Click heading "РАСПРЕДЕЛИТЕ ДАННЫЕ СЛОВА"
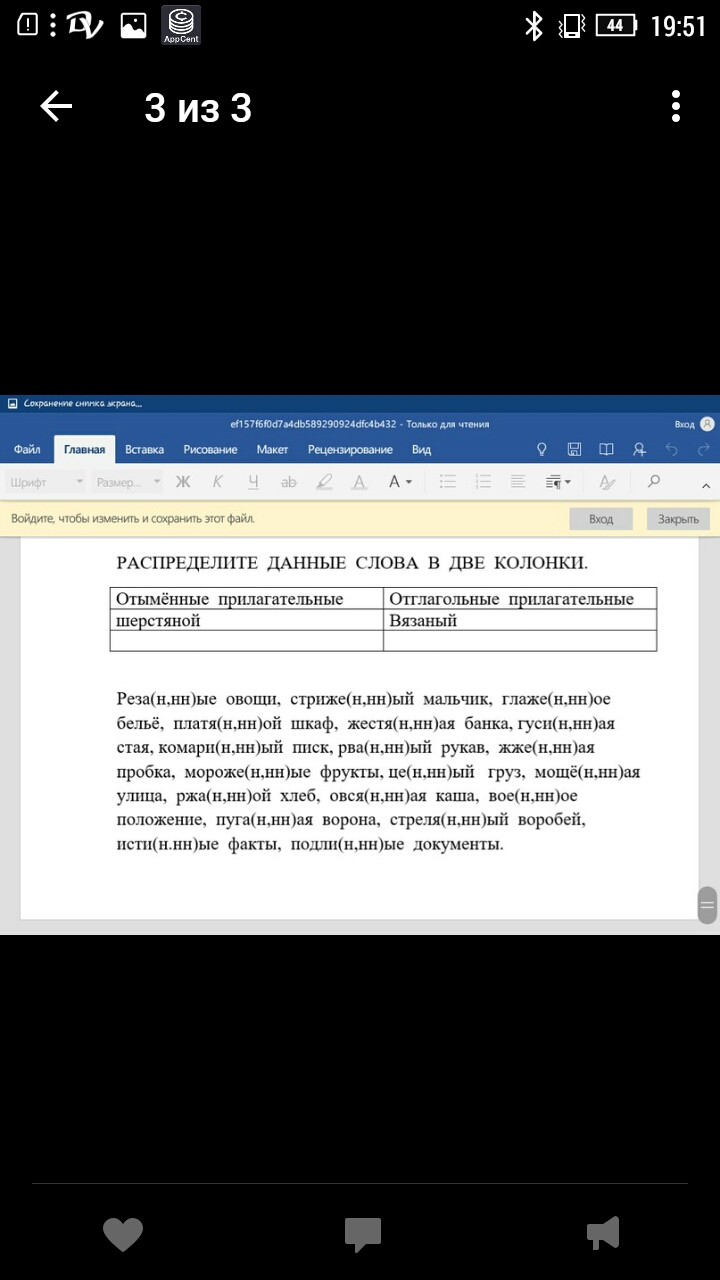The height and width of the screenshot is (1280, 720). click(x=268, y=563)
